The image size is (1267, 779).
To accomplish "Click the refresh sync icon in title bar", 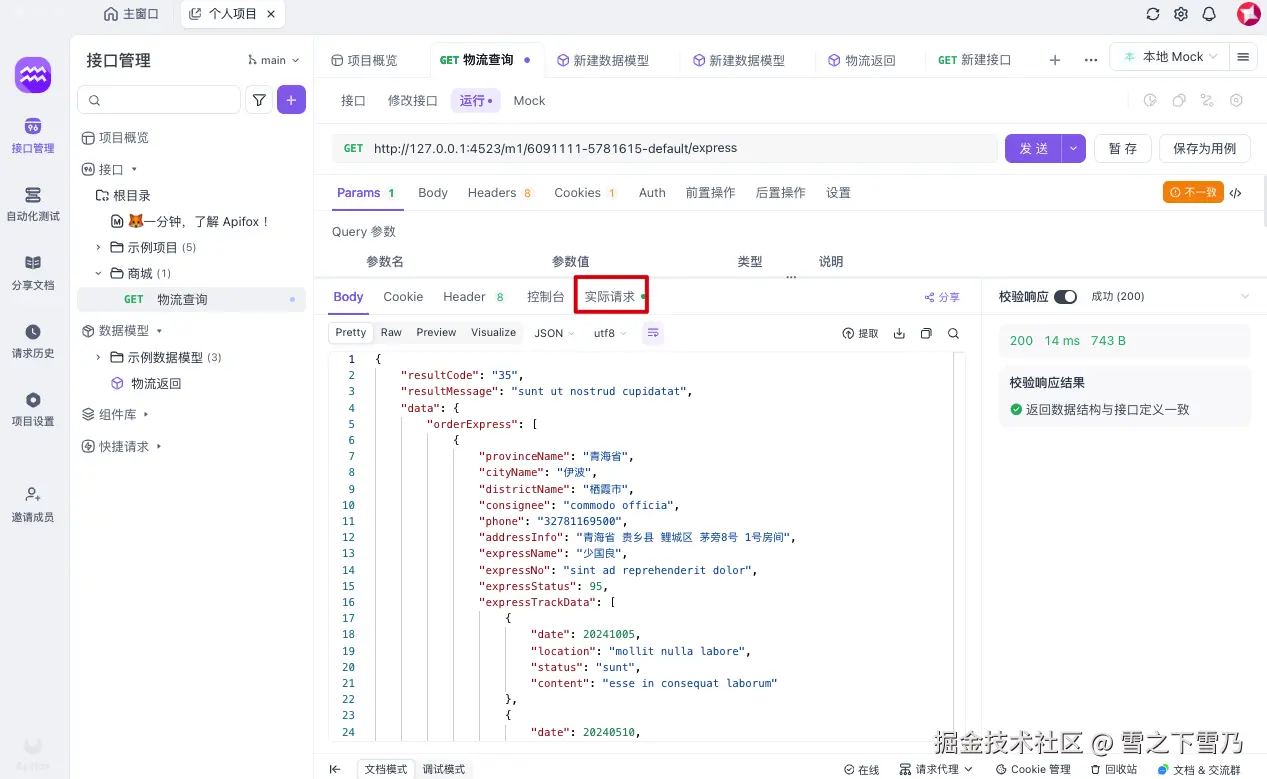I will pos(1153,14).
